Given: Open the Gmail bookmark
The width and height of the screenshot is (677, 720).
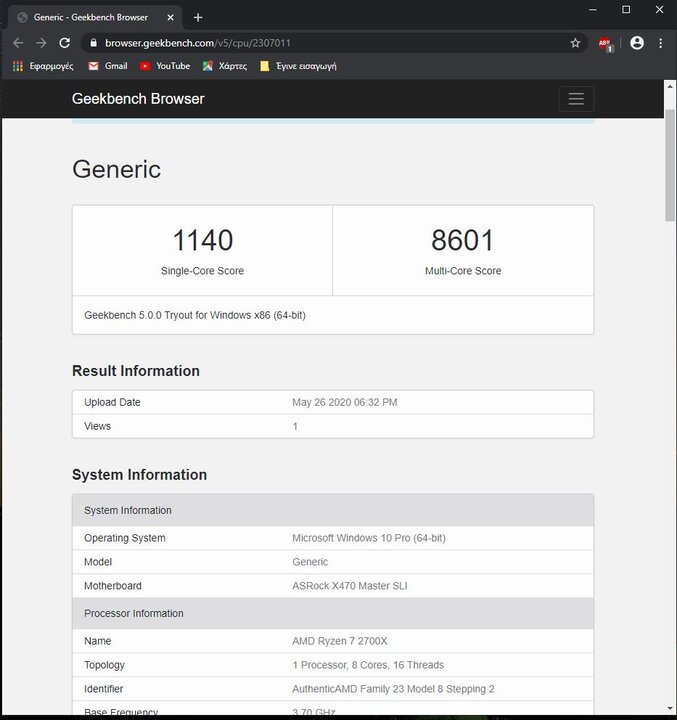Looking at the screenshot, I should click(x=108, y=66).
